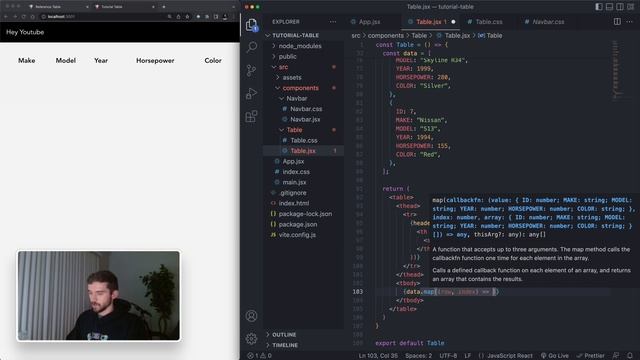Viewport: 640px width, 360px height.
Task: Zoom icon in browser address bar
Action: 169,17
